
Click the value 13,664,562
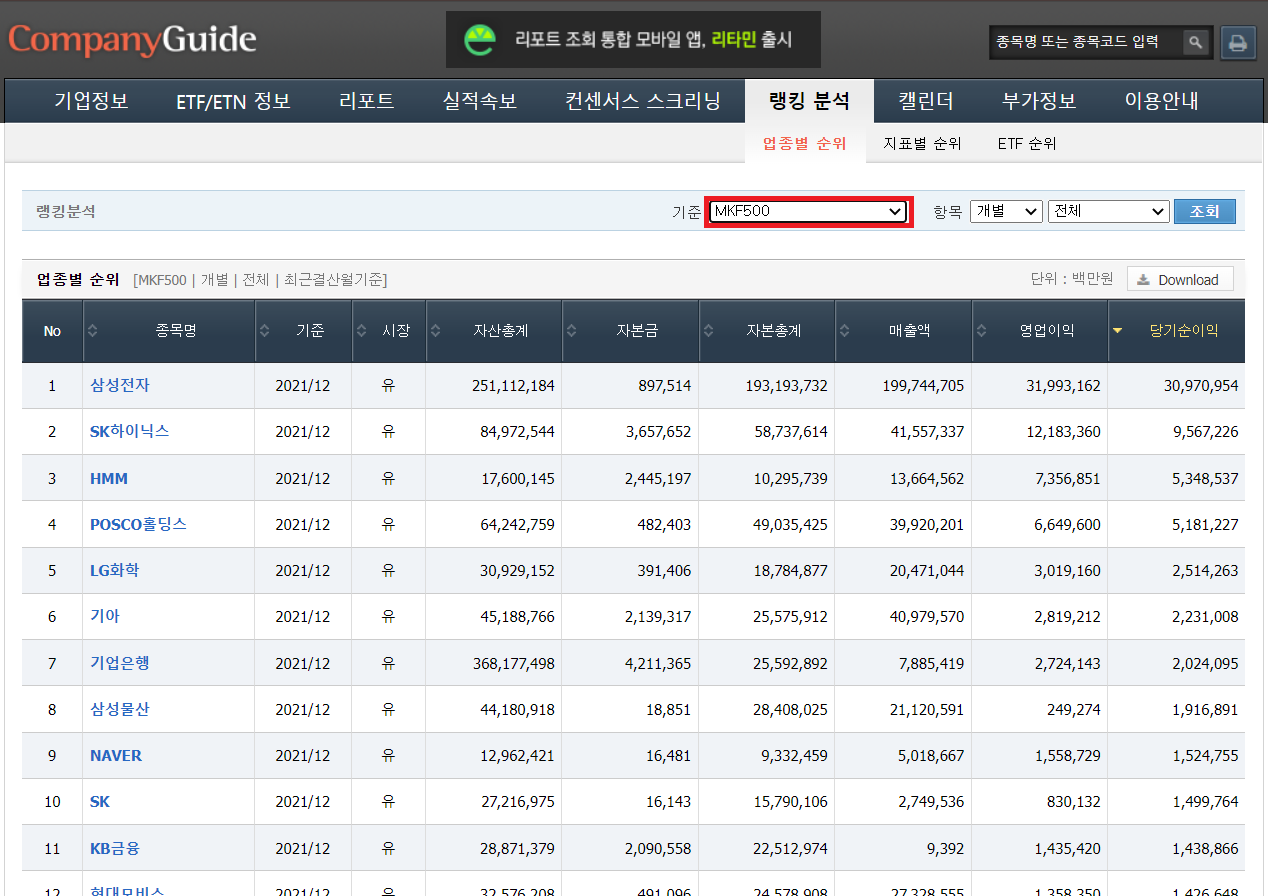[x=927, y=478]
